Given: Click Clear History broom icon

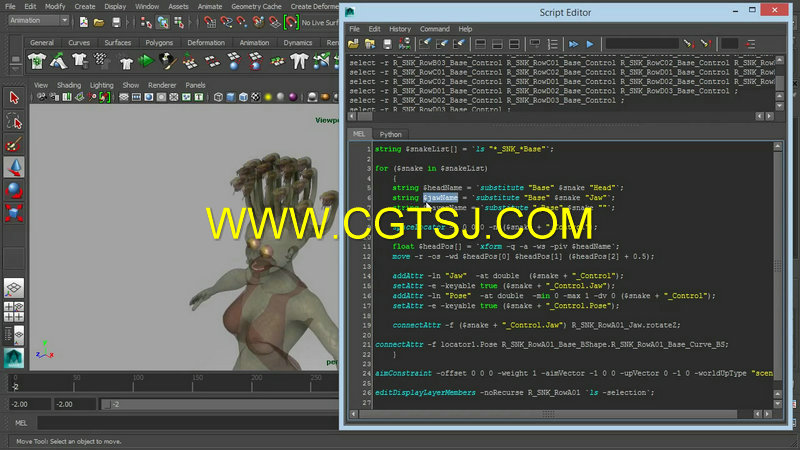Looking at the screenshot, I should coord(424,44).
